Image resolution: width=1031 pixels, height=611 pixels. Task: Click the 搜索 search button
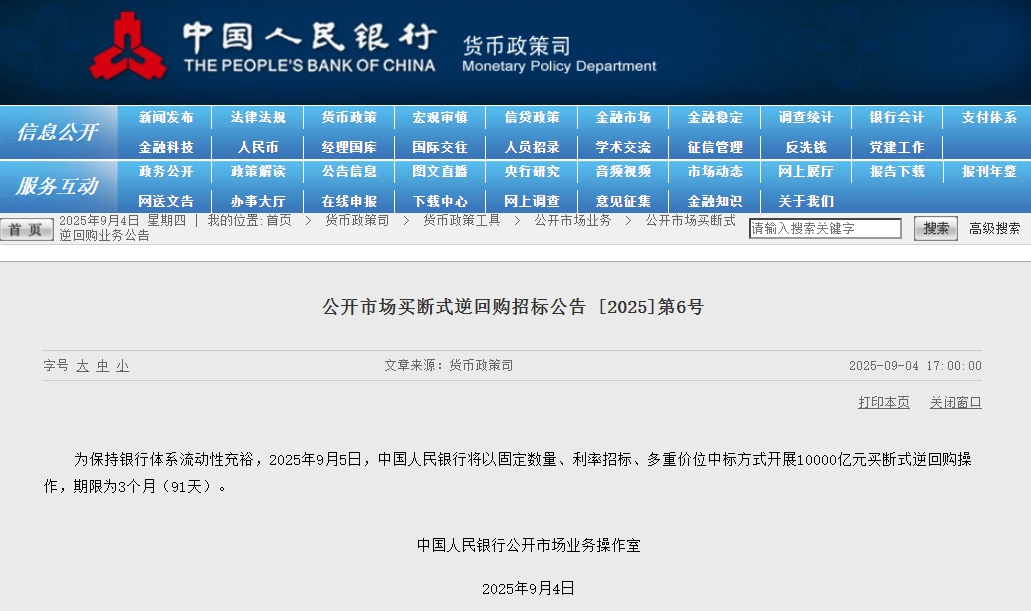[936, 228]
